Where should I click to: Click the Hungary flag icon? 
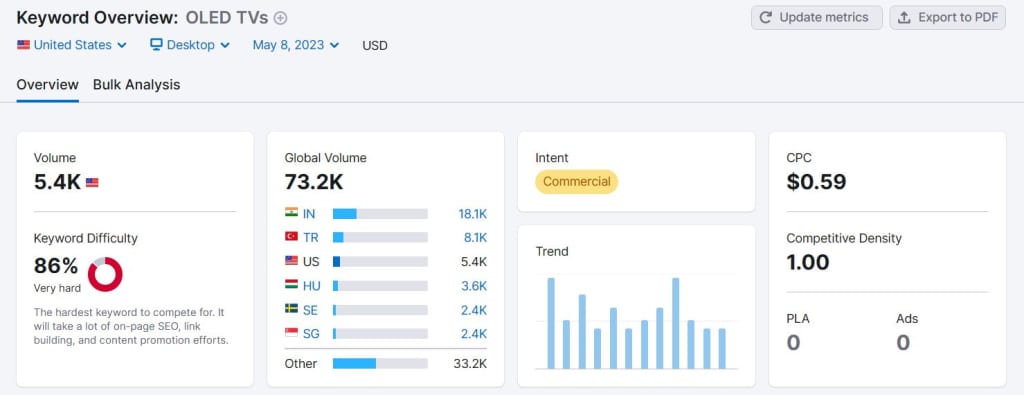click(291, 285)
